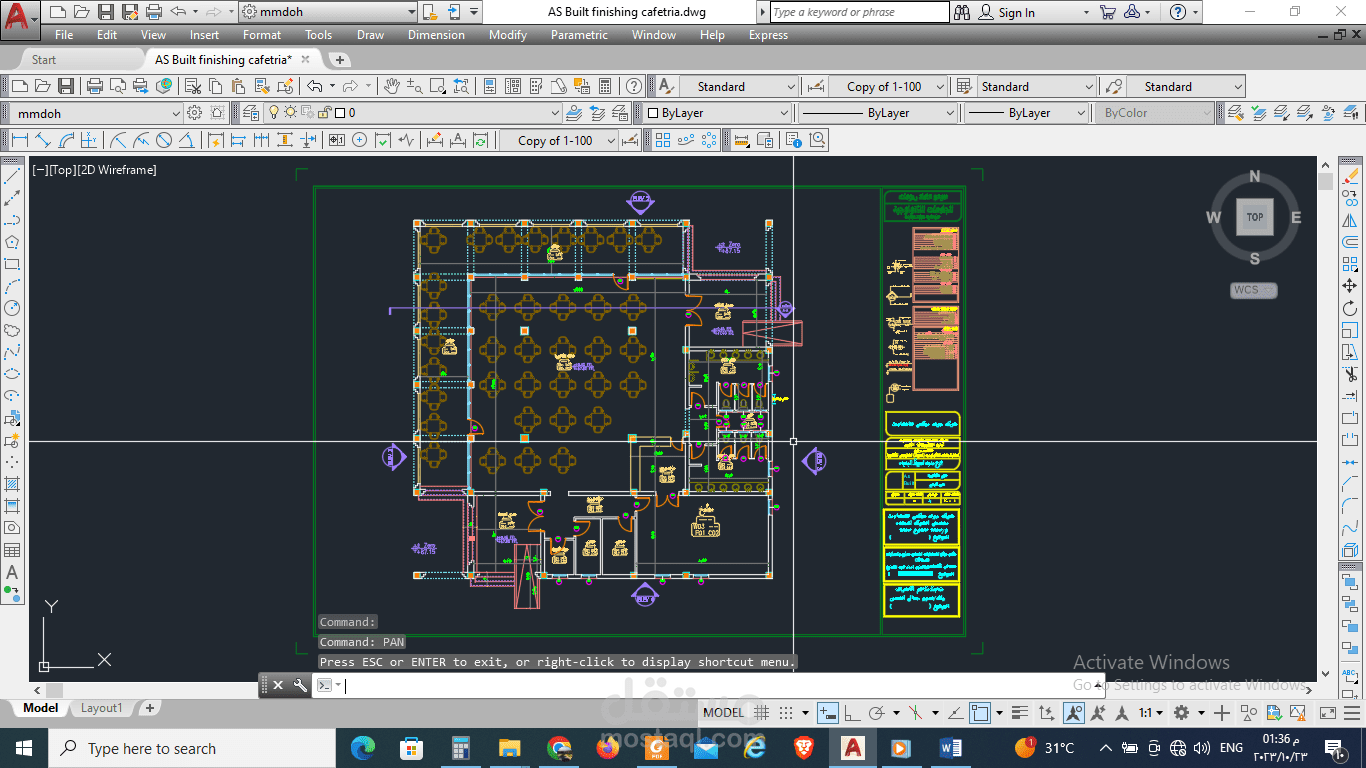Screen dimensions: 1366x768
Task: Open the Parametric menu
Action: click(x=579, y=34)
